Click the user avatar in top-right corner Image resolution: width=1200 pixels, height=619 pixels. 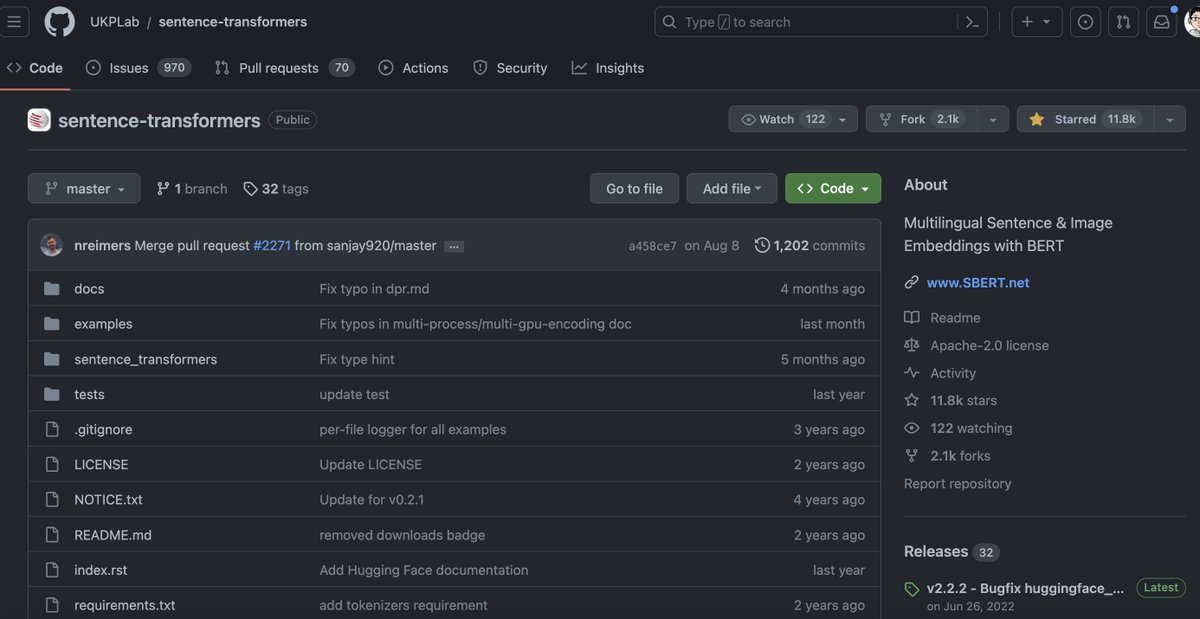point(1193,22)
